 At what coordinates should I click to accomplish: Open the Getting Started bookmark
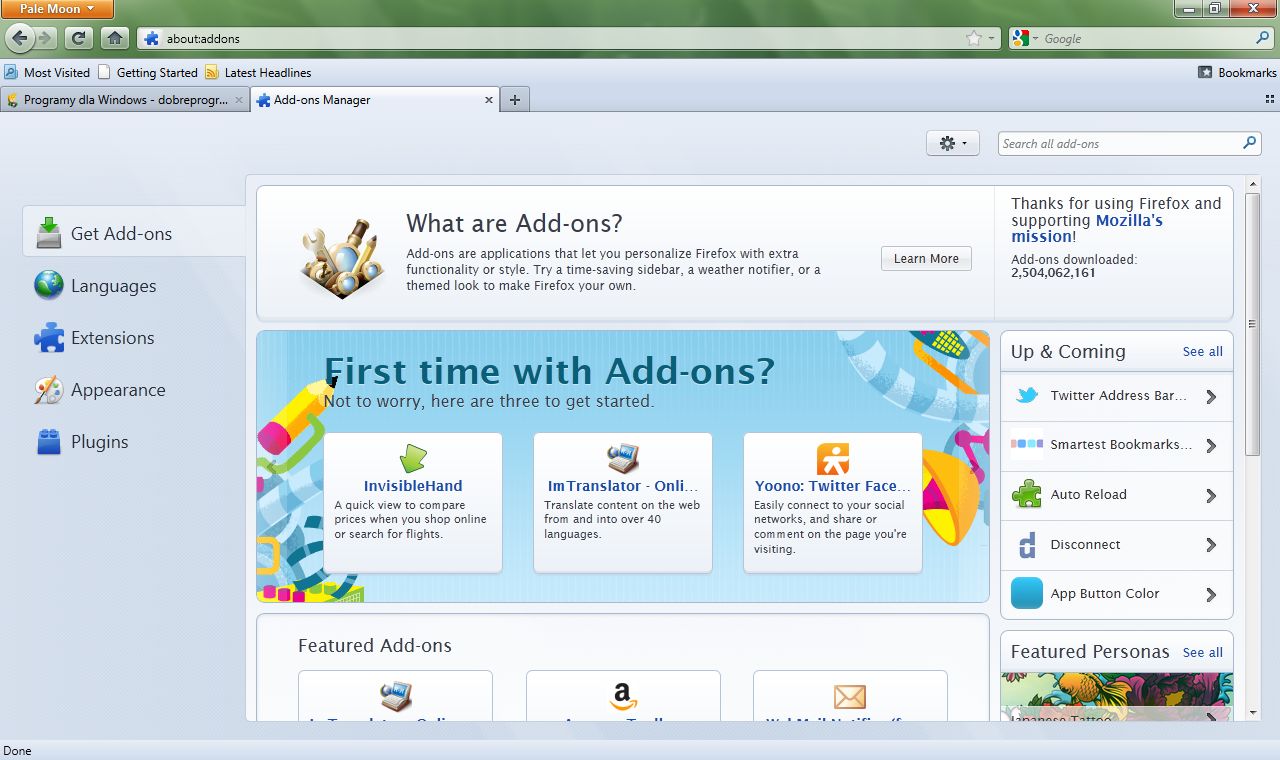coord(148,72)
